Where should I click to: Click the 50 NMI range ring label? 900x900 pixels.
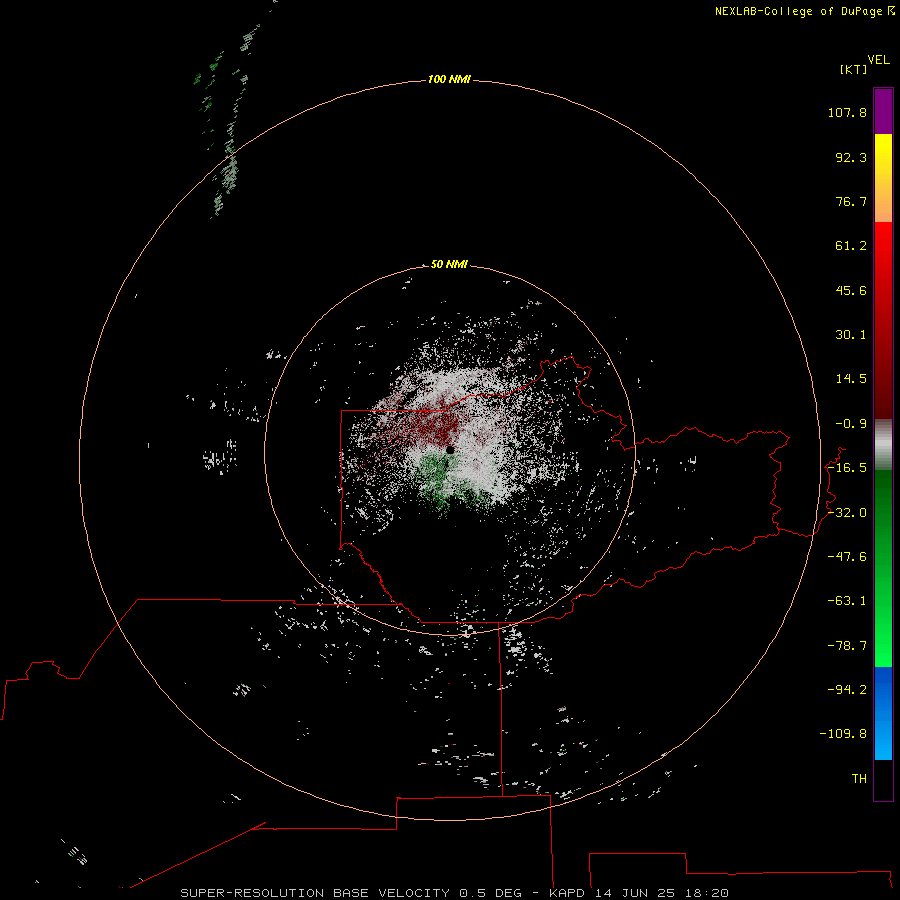click(449, 264)
